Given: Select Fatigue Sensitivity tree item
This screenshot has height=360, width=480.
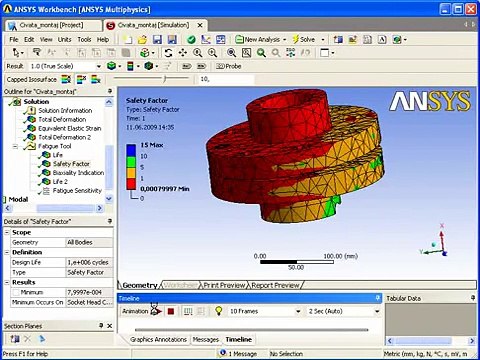Looking at the screenshot, I should point(77,191).
